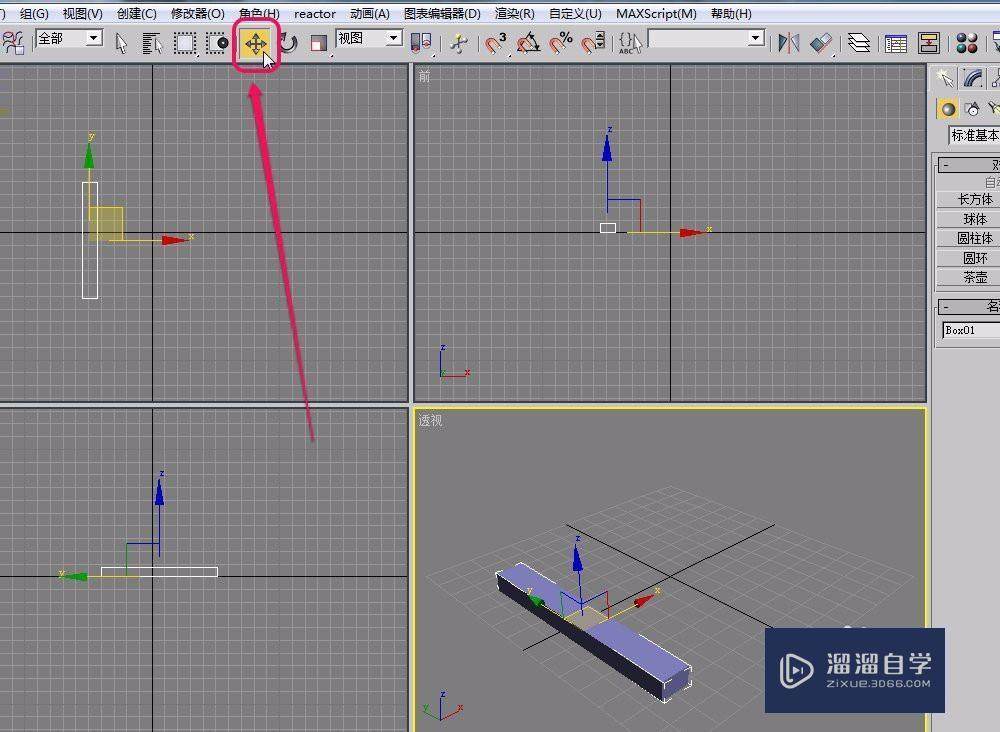Activate the Angle Snap toggle
The image size is (1000, 732).
point(529,43)
